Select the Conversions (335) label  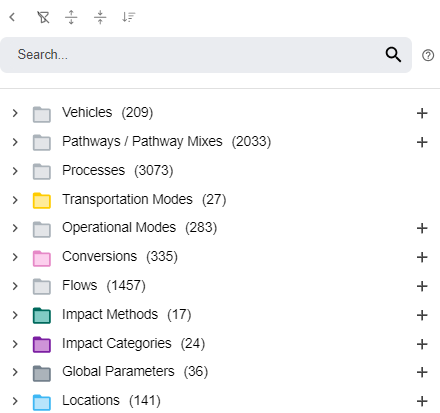tap(120, 257)
